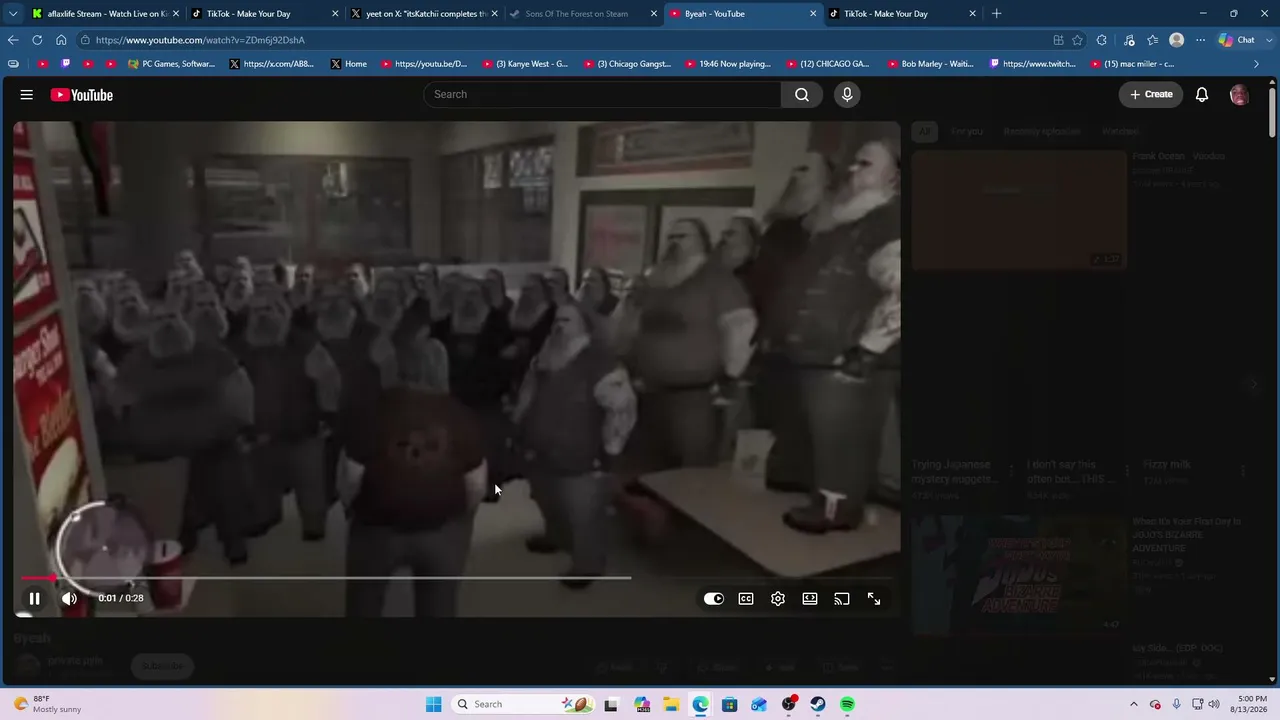Screen dimensions: 1280x720
Task: Click the video time display 0:01 / 0:28
Action: click(x=121, y=598)
